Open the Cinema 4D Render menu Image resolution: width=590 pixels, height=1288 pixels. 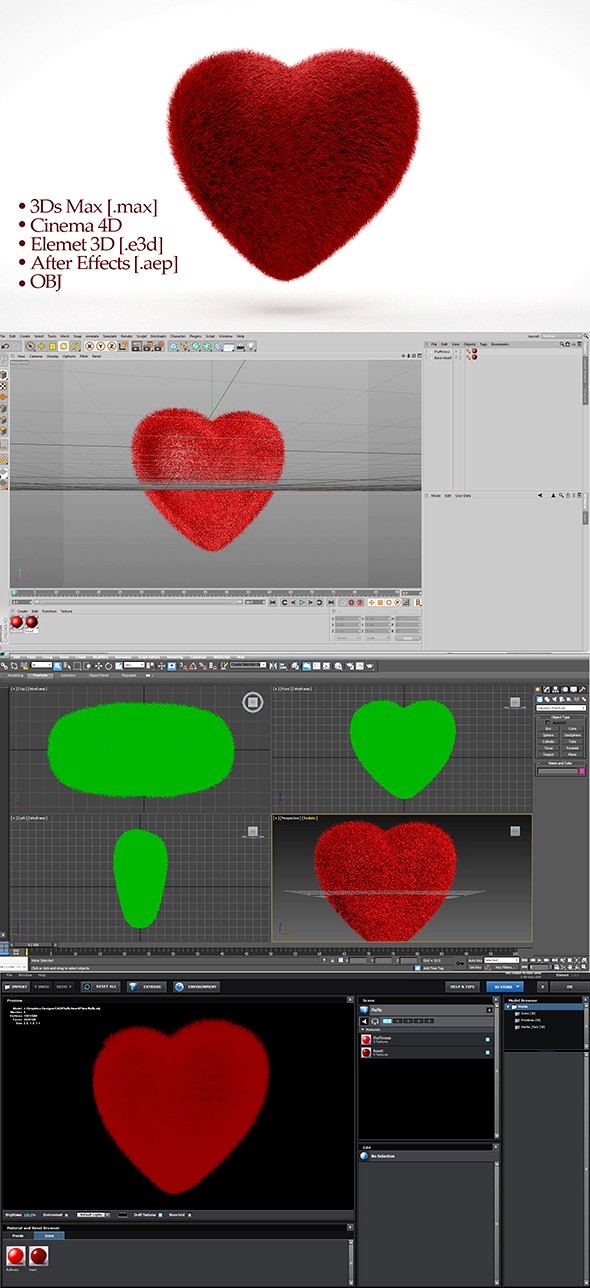127,335
